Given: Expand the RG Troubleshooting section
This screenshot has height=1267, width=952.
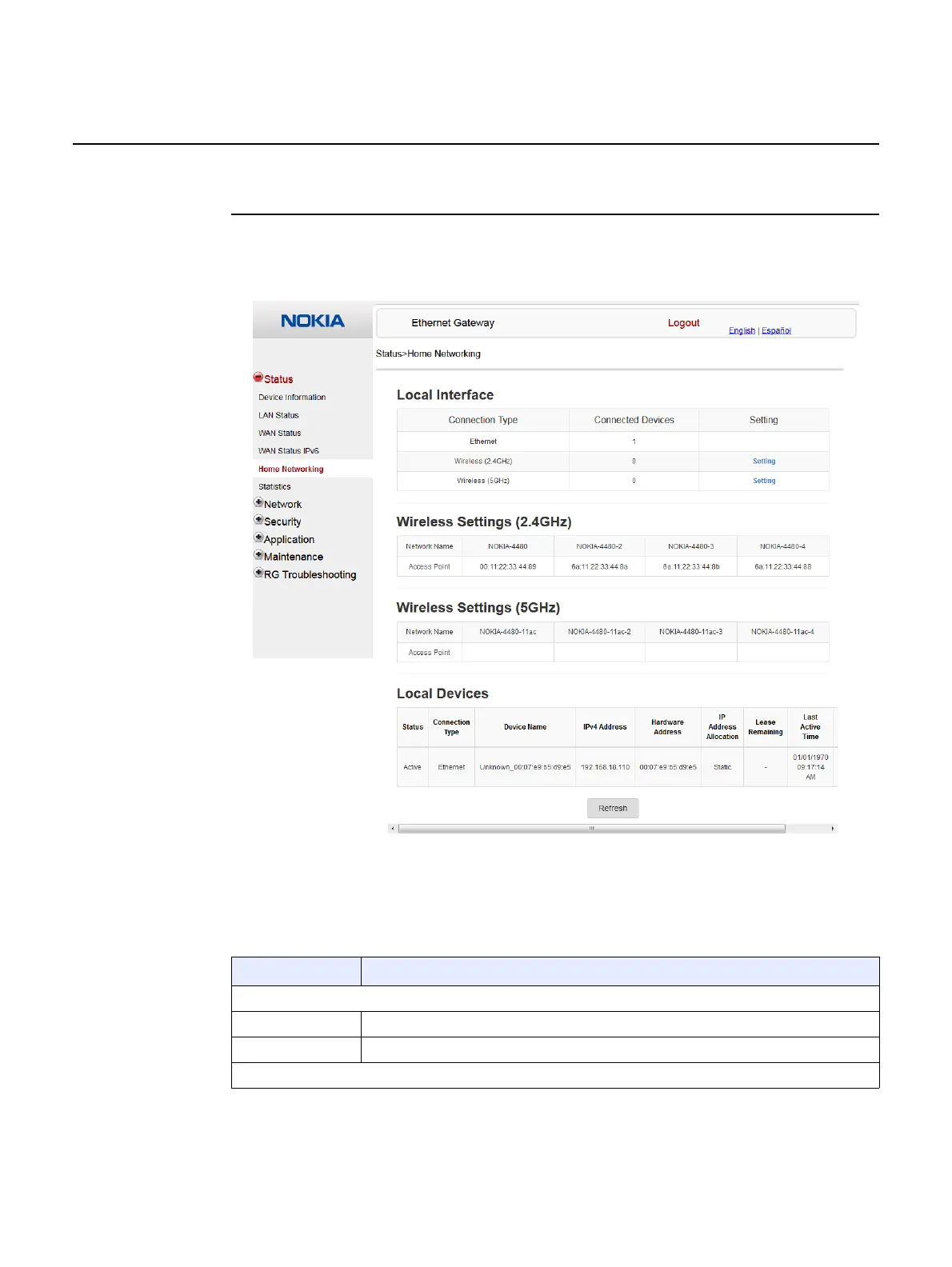Looking at the screenshot, I should (x=258, y=573).
